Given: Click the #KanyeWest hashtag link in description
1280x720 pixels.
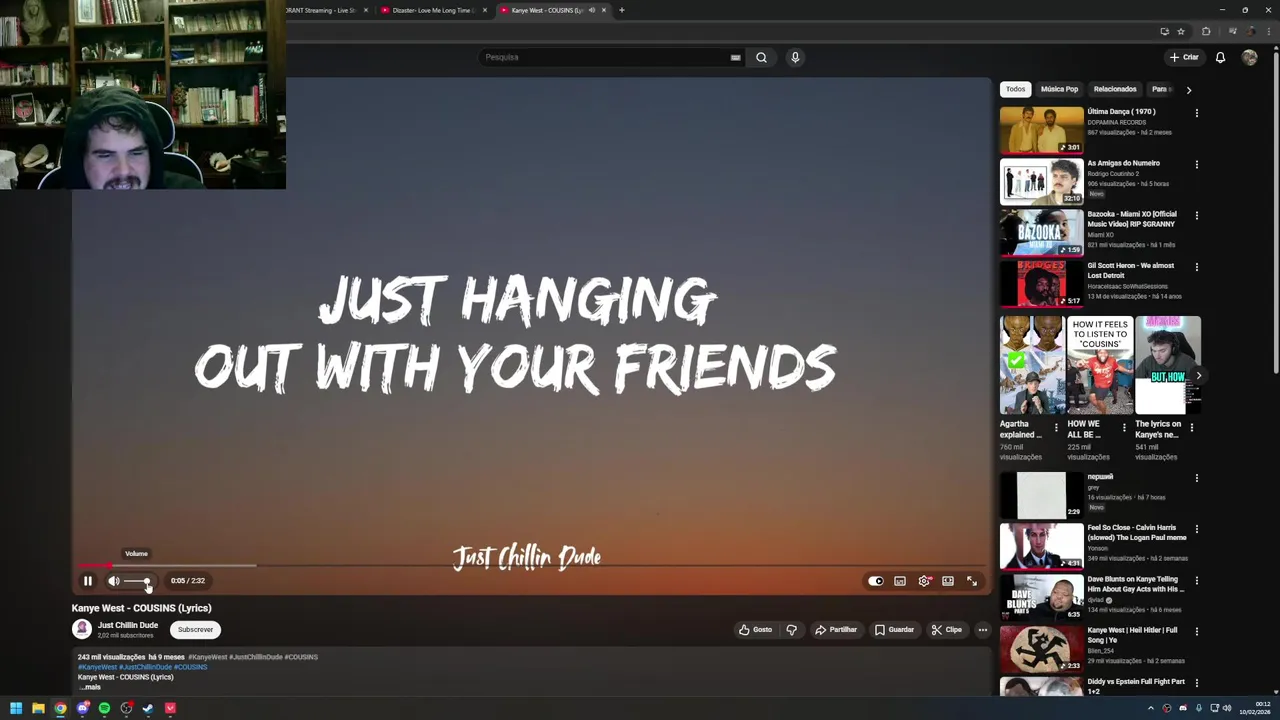Looking at the screenshot, I should tap(97, 667).
